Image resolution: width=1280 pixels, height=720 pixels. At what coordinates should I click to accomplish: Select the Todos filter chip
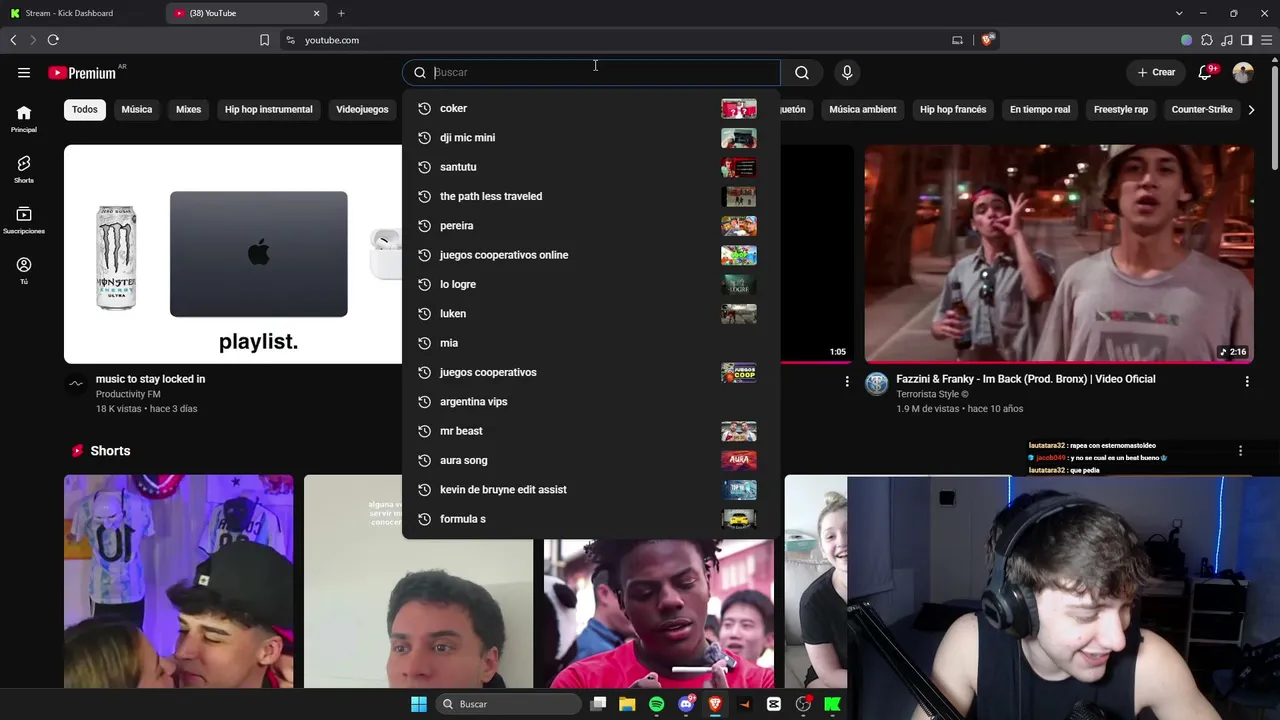[85, 110]
